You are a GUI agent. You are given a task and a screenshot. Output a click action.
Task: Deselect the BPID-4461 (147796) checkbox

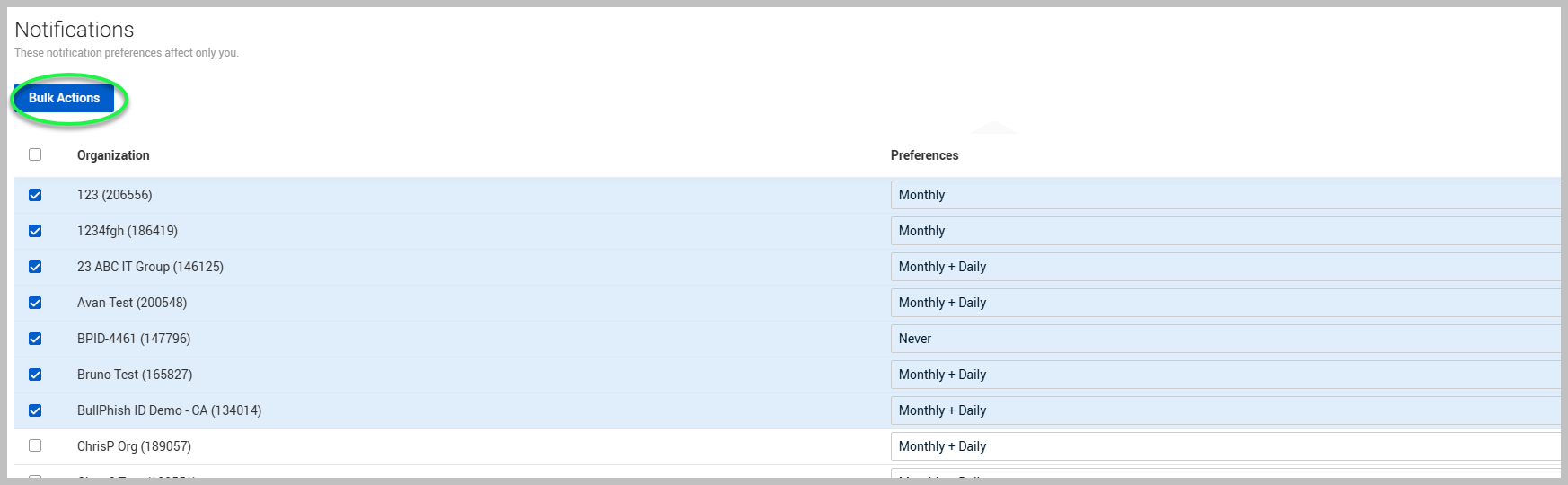point(35,339)
